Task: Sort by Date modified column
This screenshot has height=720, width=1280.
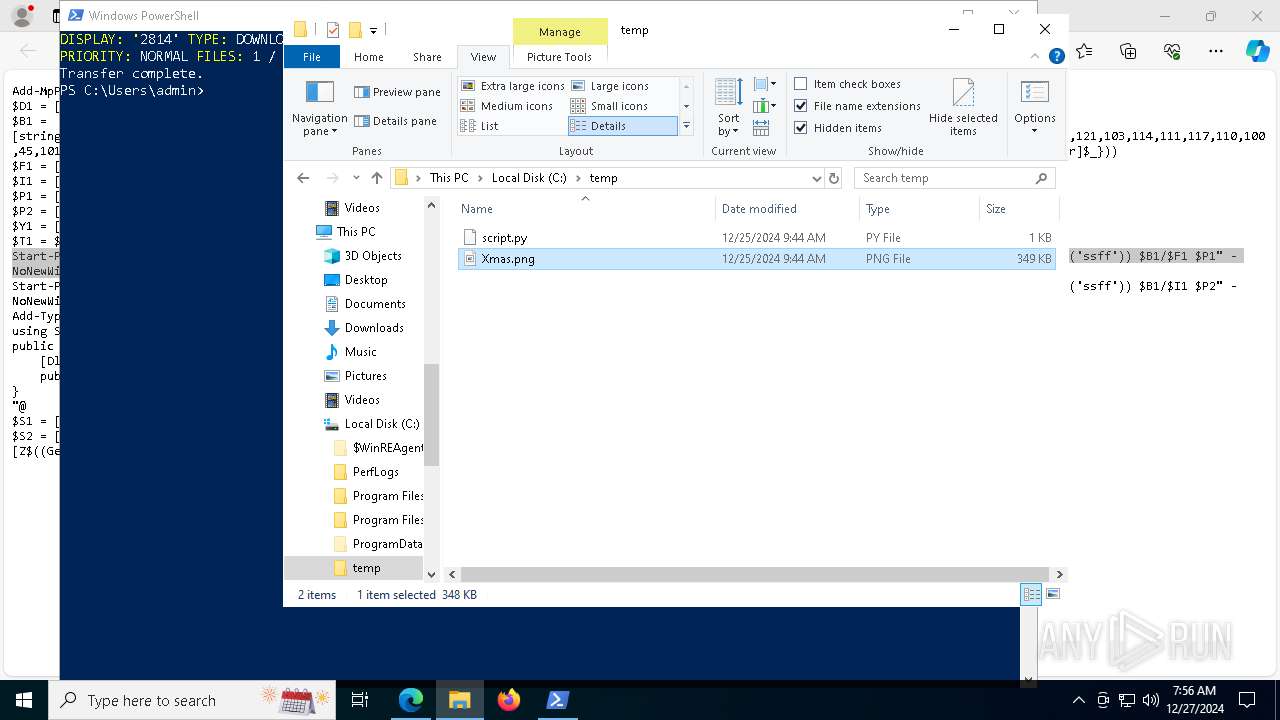Action: 787,209
